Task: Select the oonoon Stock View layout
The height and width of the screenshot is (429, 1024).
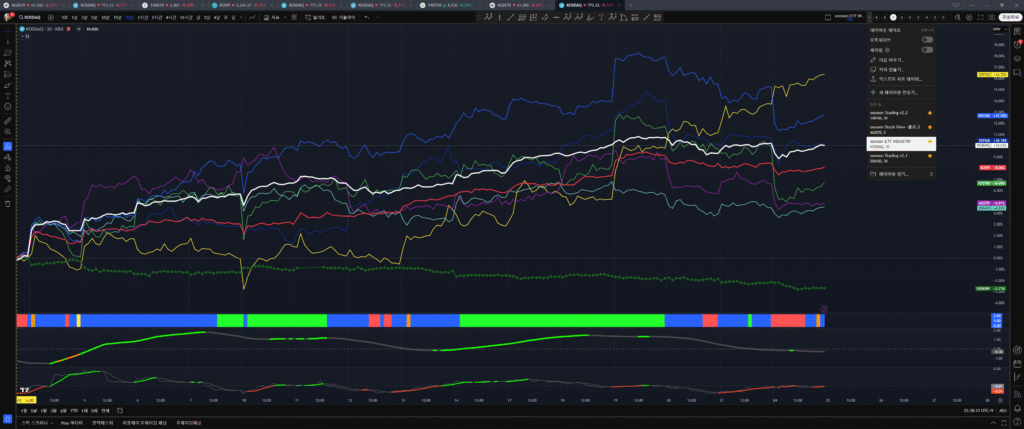Action: click(x=895, y=128)
